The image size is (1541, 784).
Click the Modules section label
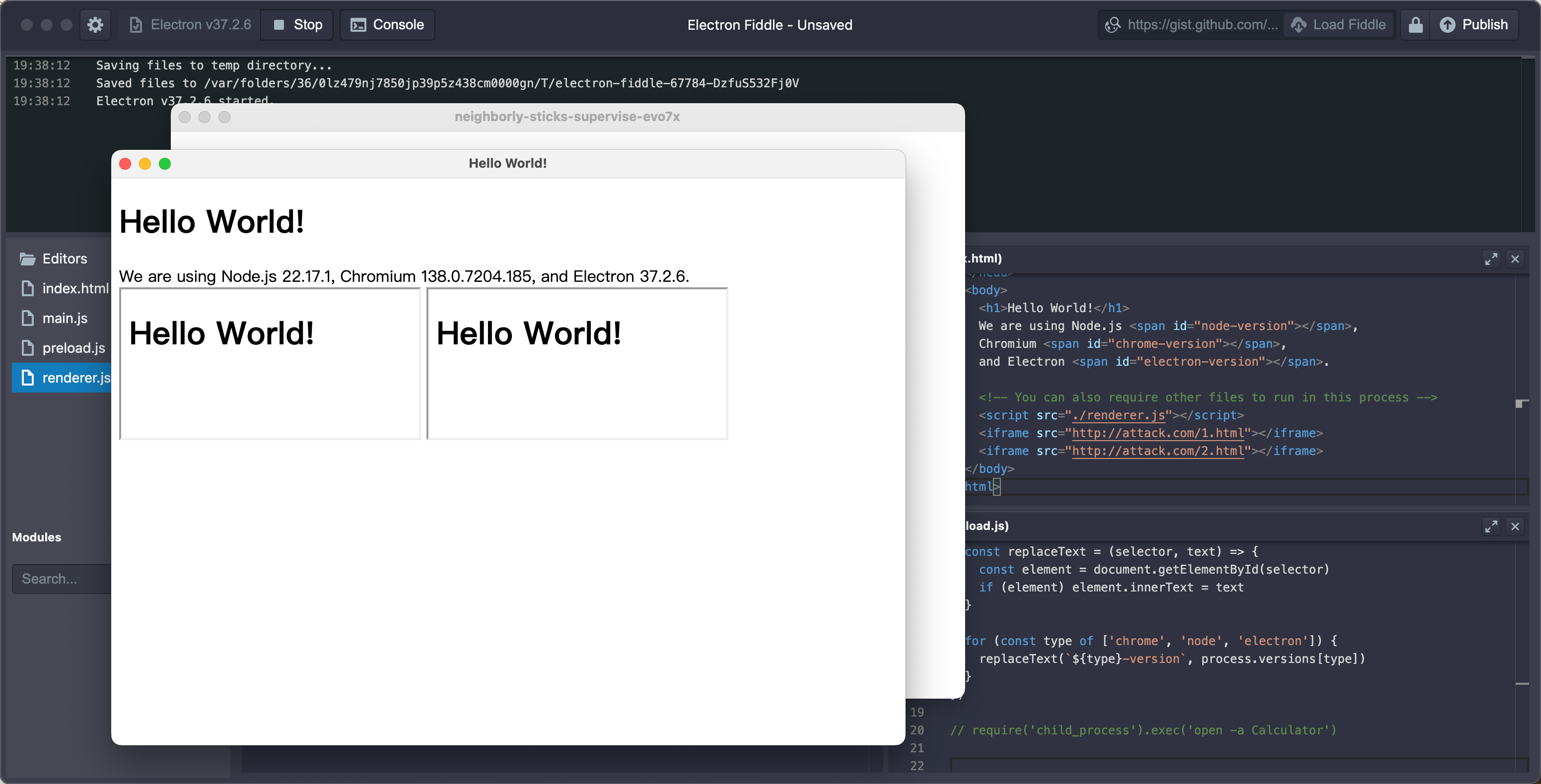(x=37, y=537)
